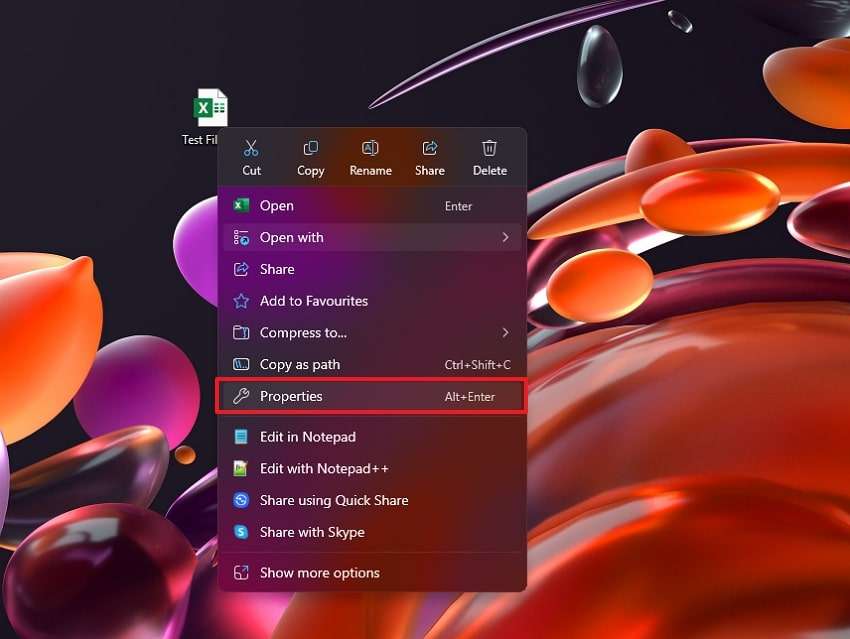Click the Cut scissors icon
850x639 pixels.
pos(251,148)
